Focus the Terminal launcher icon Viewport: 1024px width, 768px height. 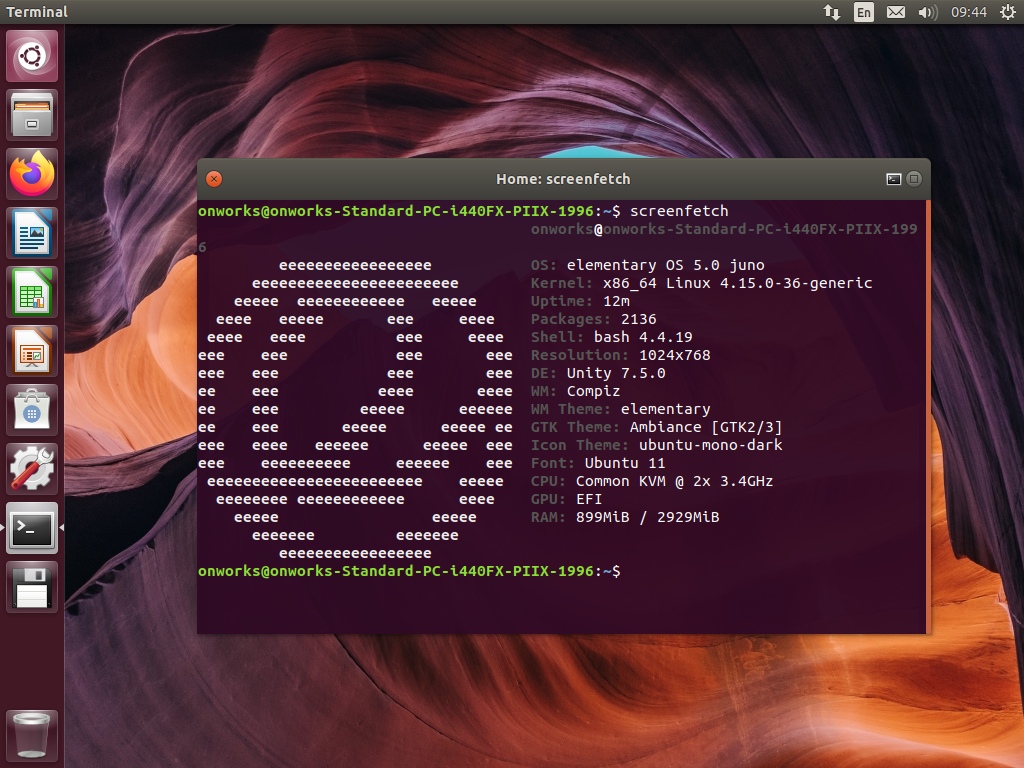point(32,528)
